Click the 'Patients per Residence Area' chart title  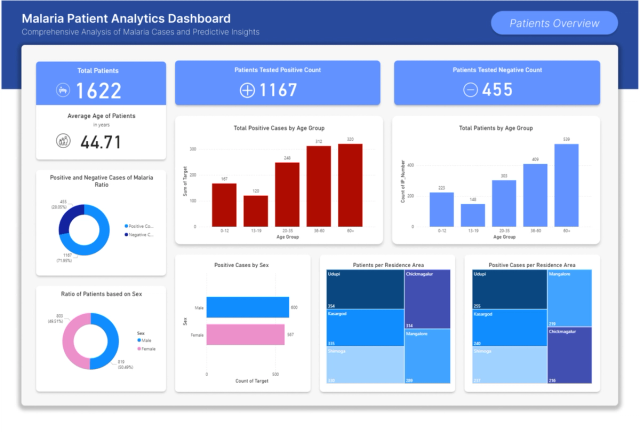(x=388, y=265)
